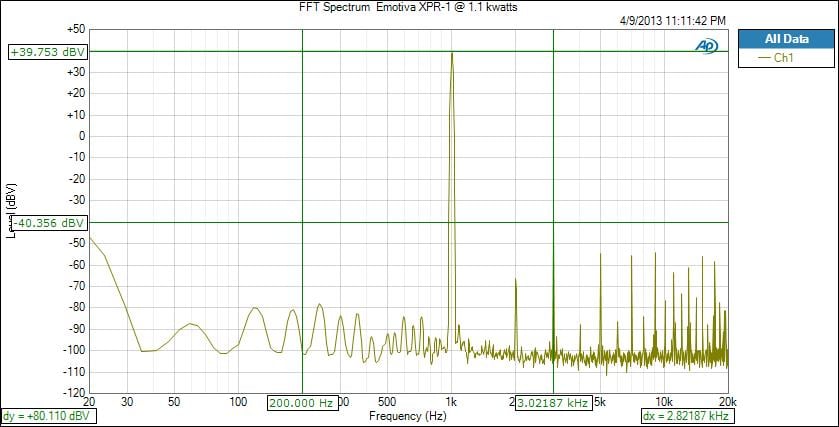
Task: Click the Level (dBV) vertical axis label
Action: pyautogui.click(x=12, y=210)
